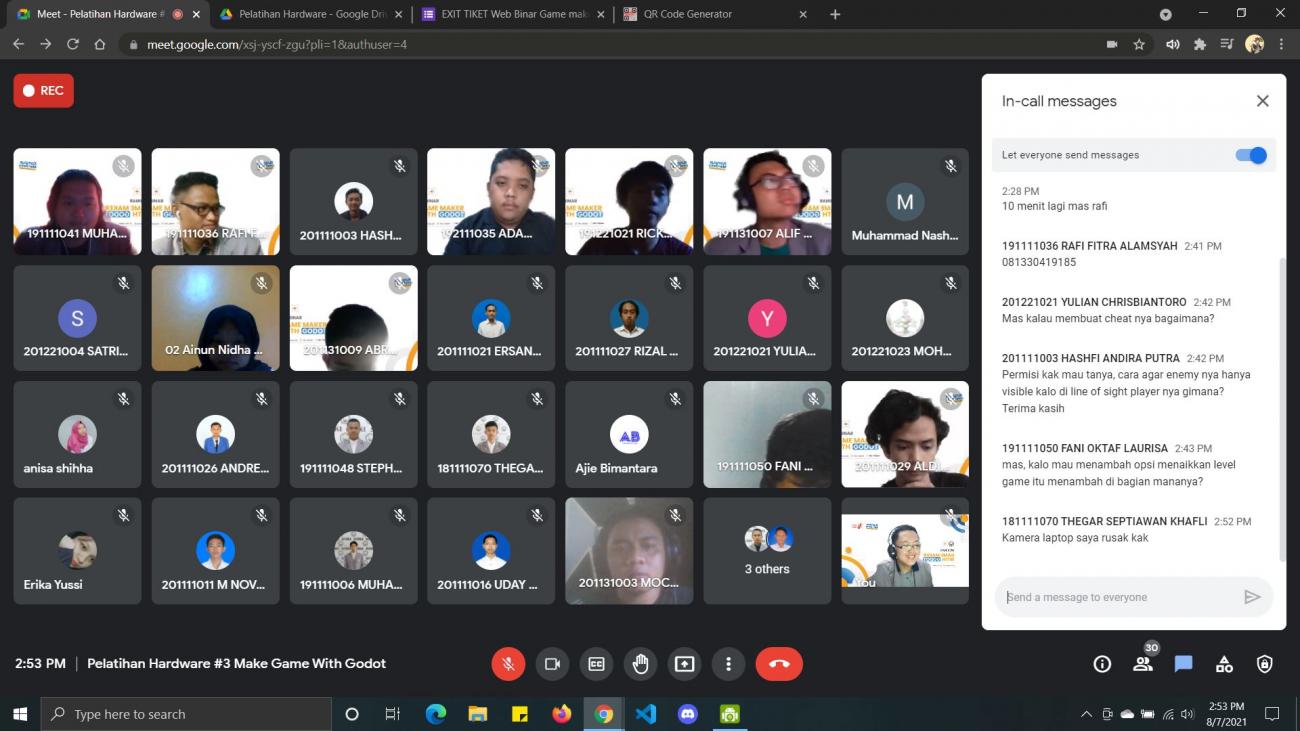
Task: Close the In-call messages panel
Action: (1262, 101)
